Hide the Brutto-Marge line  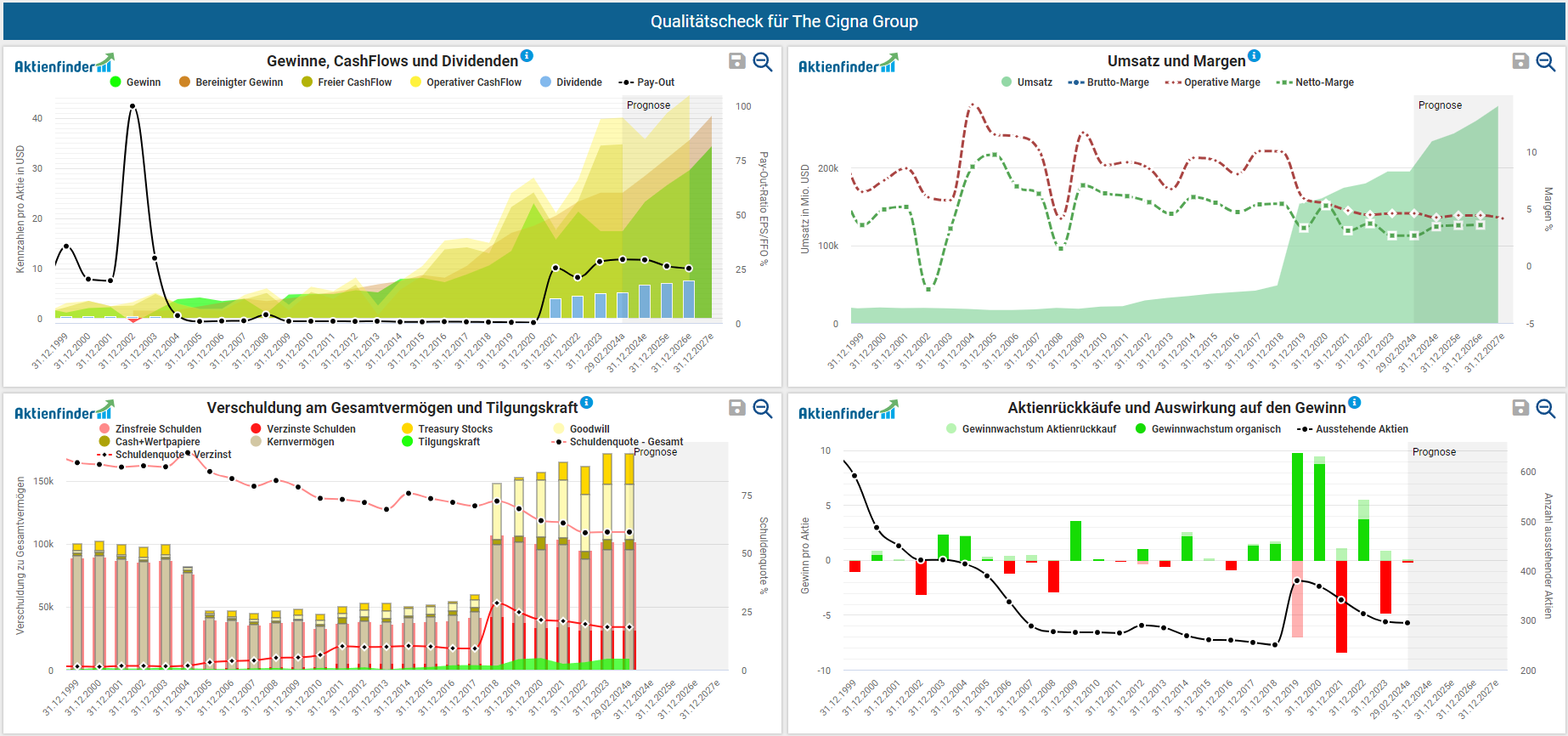[x=1108, y=82]
